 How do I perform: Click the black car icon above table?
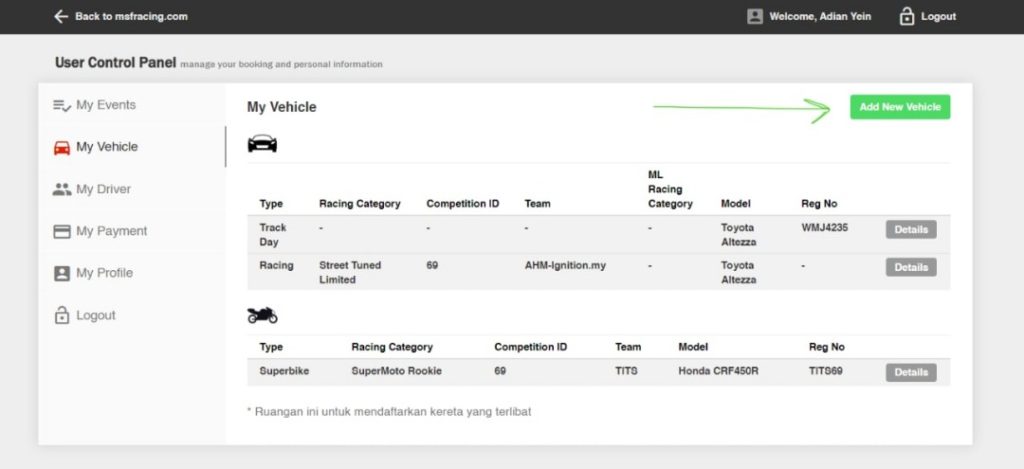(x=262, y=144)
